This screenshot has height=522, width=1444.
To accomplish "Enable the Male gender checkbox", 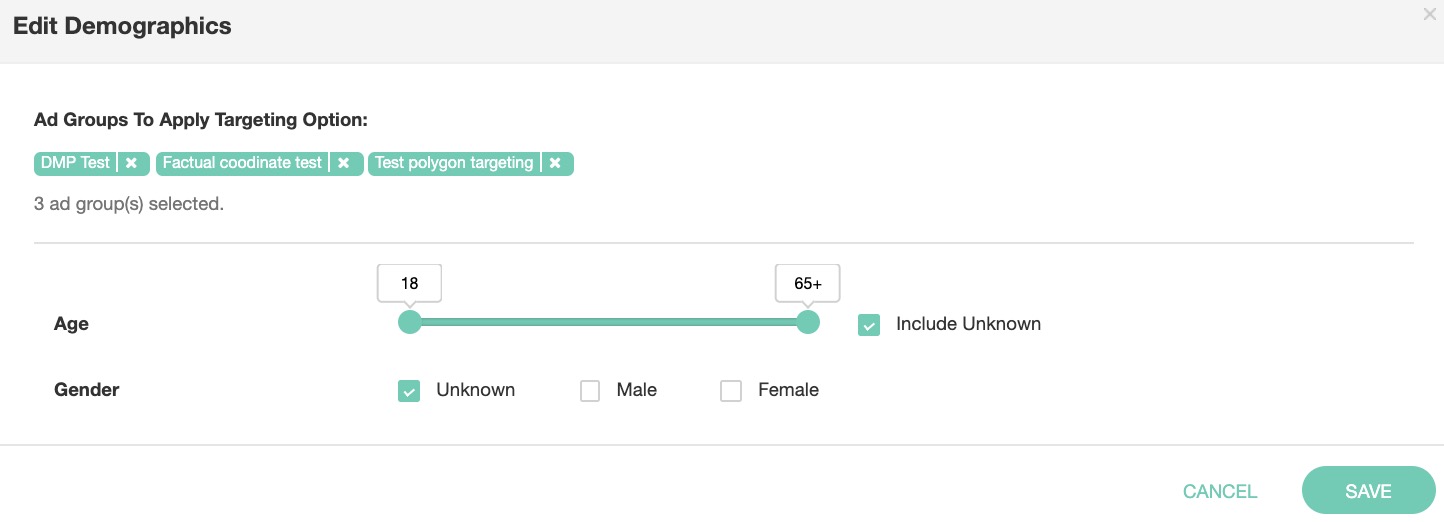I will click(590, 391).
